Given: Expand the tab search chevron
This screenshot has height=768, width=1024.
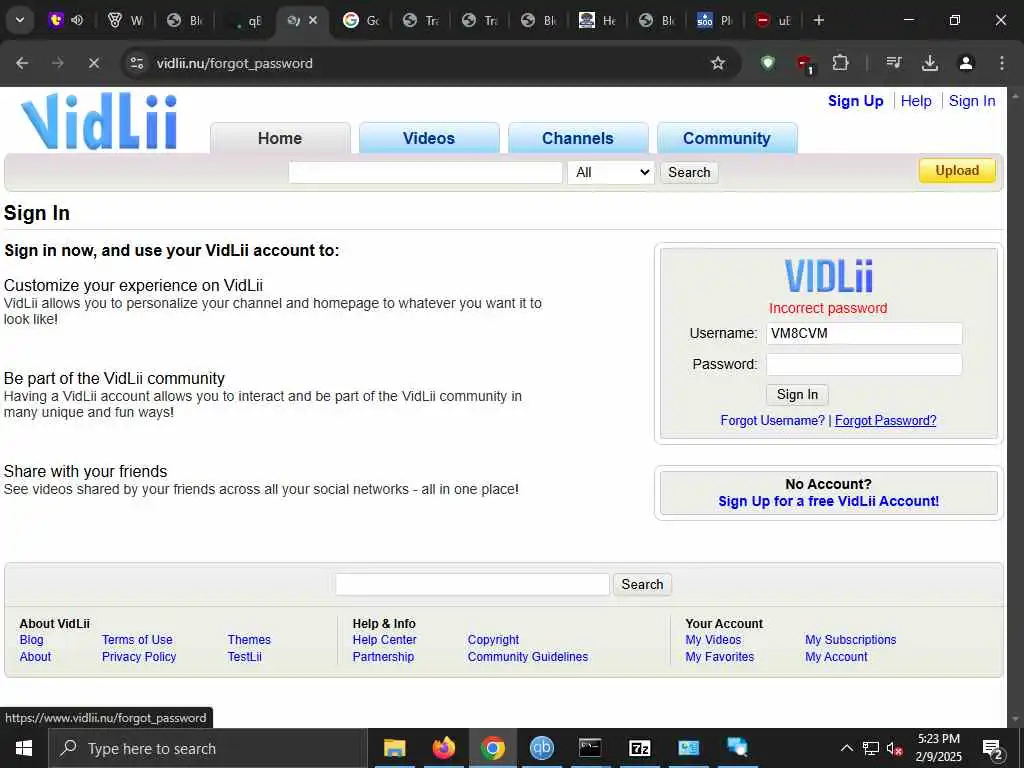Looking at the screenshot, I should (20, 20).
